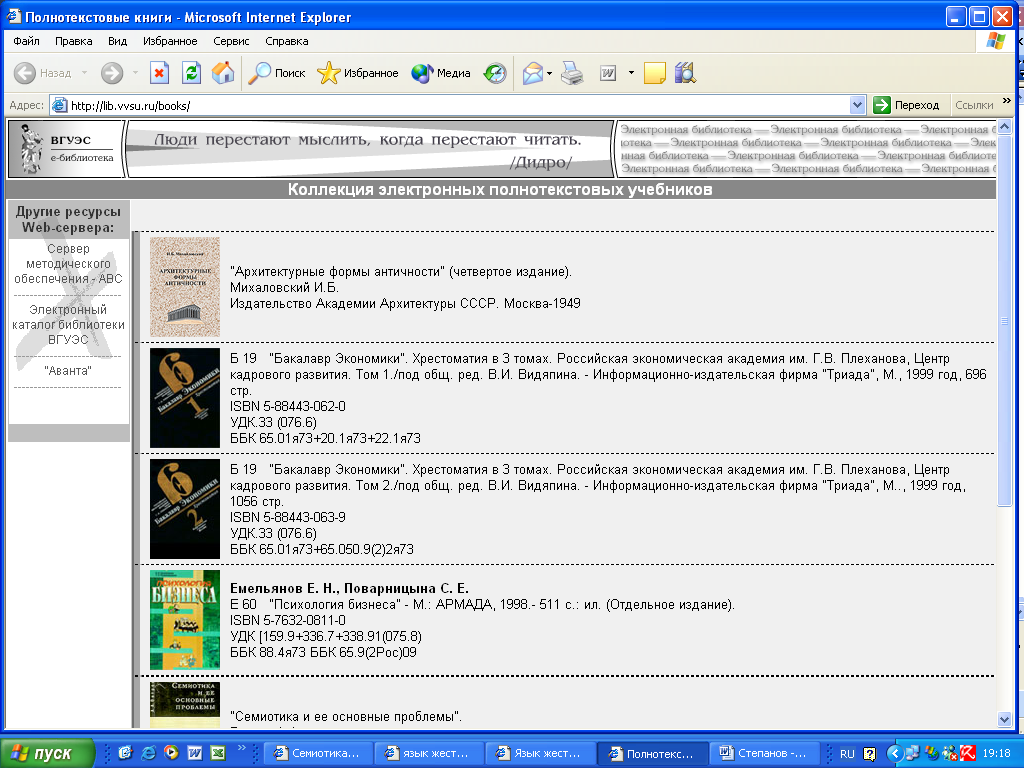Switch to capitalized "Язык жест…" taskbar window
The height and width of the screenshot is (768, 1024).
pos(540,754)
